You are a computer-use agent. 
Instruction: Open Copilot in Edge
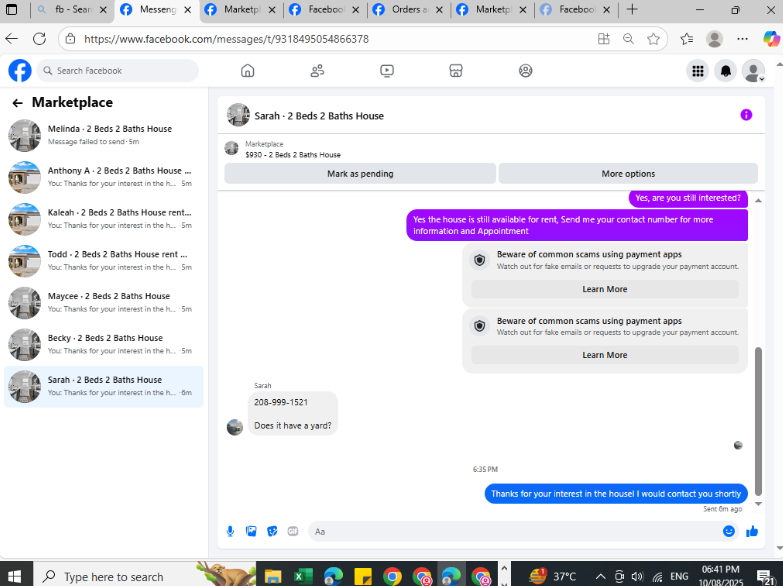771,38
